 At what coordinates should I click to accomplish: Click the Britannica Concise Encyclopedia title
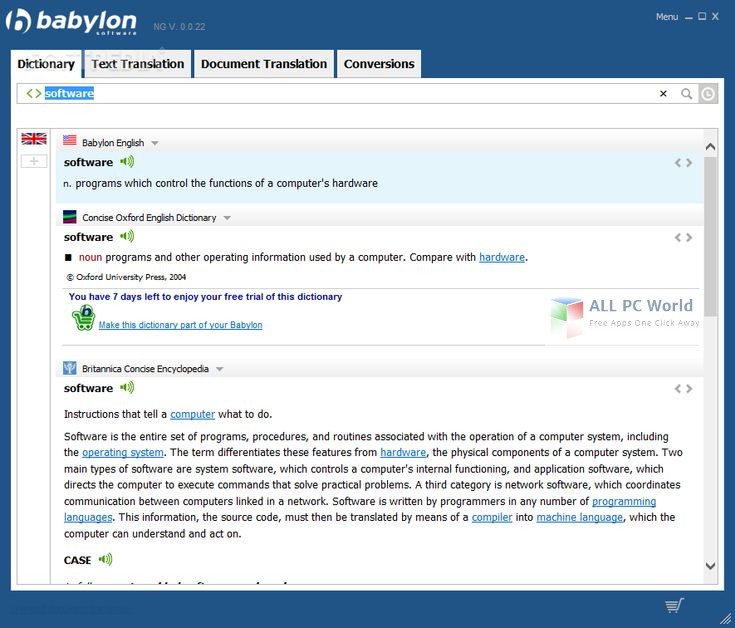pyautogui.click(x=145, y=369)
